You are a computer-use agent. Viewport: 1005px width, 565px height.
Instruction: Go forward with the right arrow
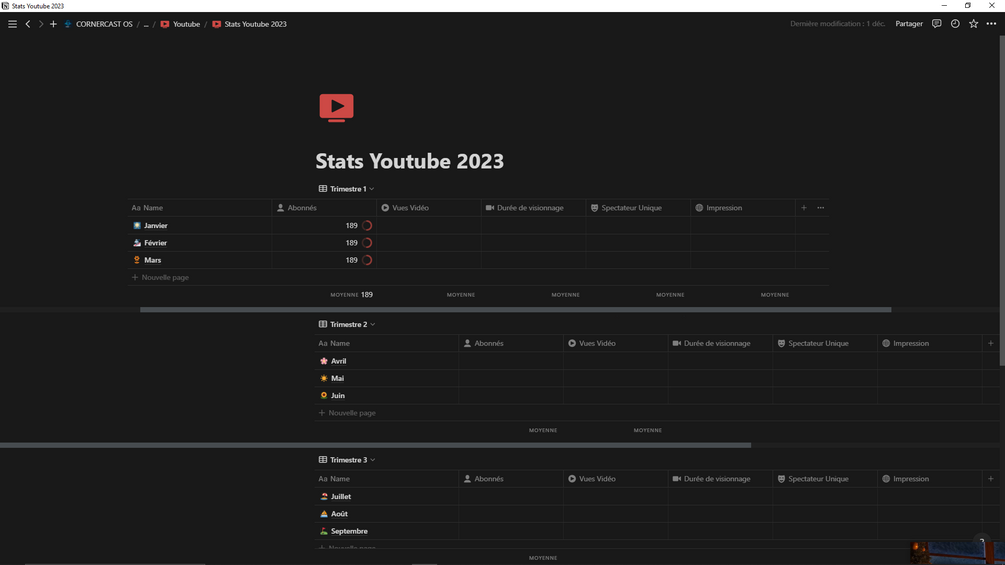coord(40,24)
